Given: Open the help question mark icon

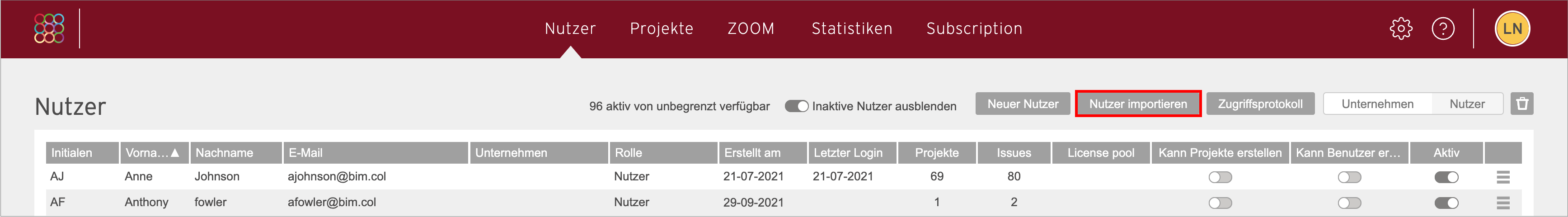Looking at the screenshot, I should pyautogui.click(x=1443, y=28).
